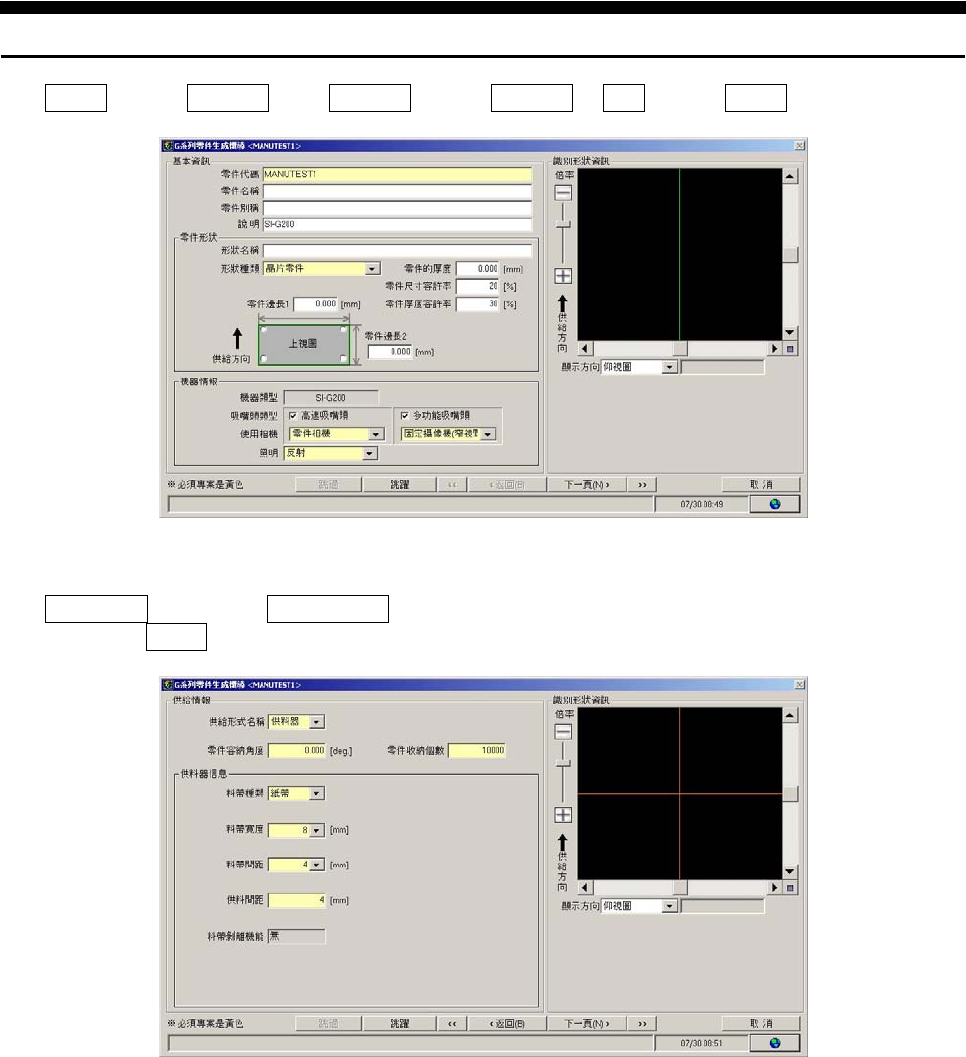
Task: Toggle the 高速吸嘴頭 checkbox
Action: pos(293,416)
